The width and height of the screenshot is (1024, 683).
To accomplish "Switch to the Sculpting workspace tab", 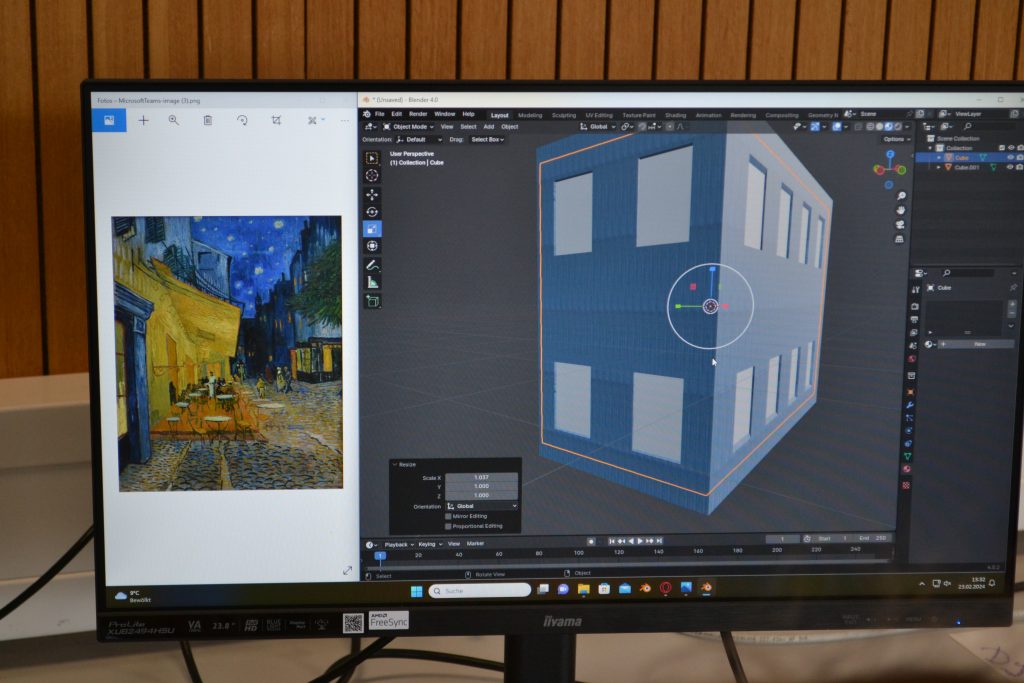I will click(564, 116).
